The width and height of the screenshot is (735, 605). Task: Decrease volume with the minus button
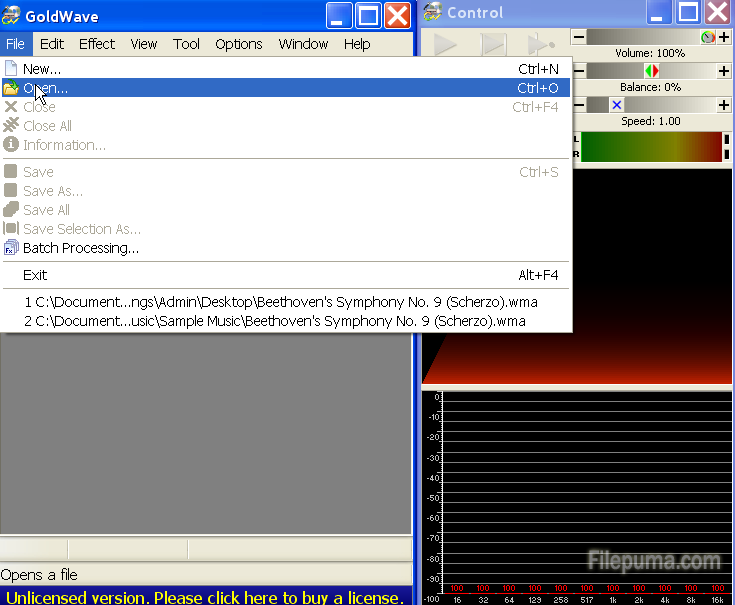pos(578,38)
